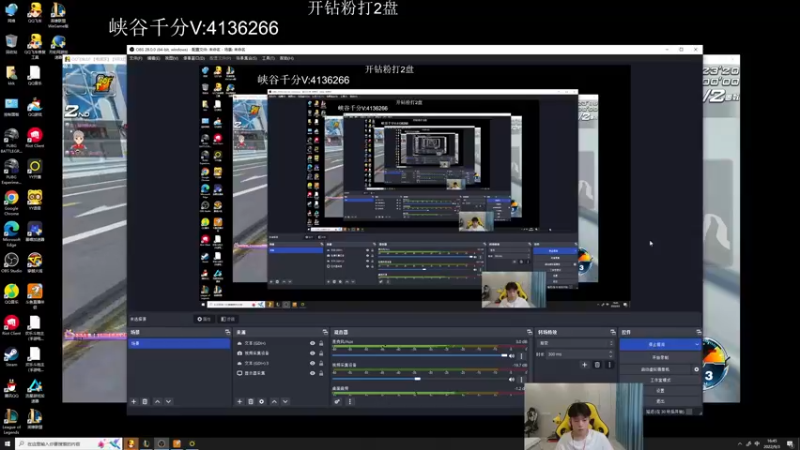Click the 工作室模式 studio mode button

point(660,380)
